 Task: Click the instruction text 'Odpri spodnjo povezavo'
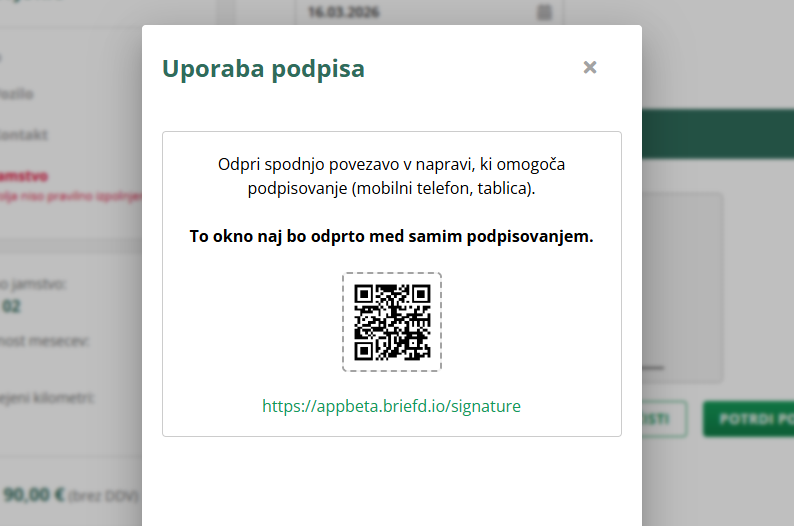(308, 165)
